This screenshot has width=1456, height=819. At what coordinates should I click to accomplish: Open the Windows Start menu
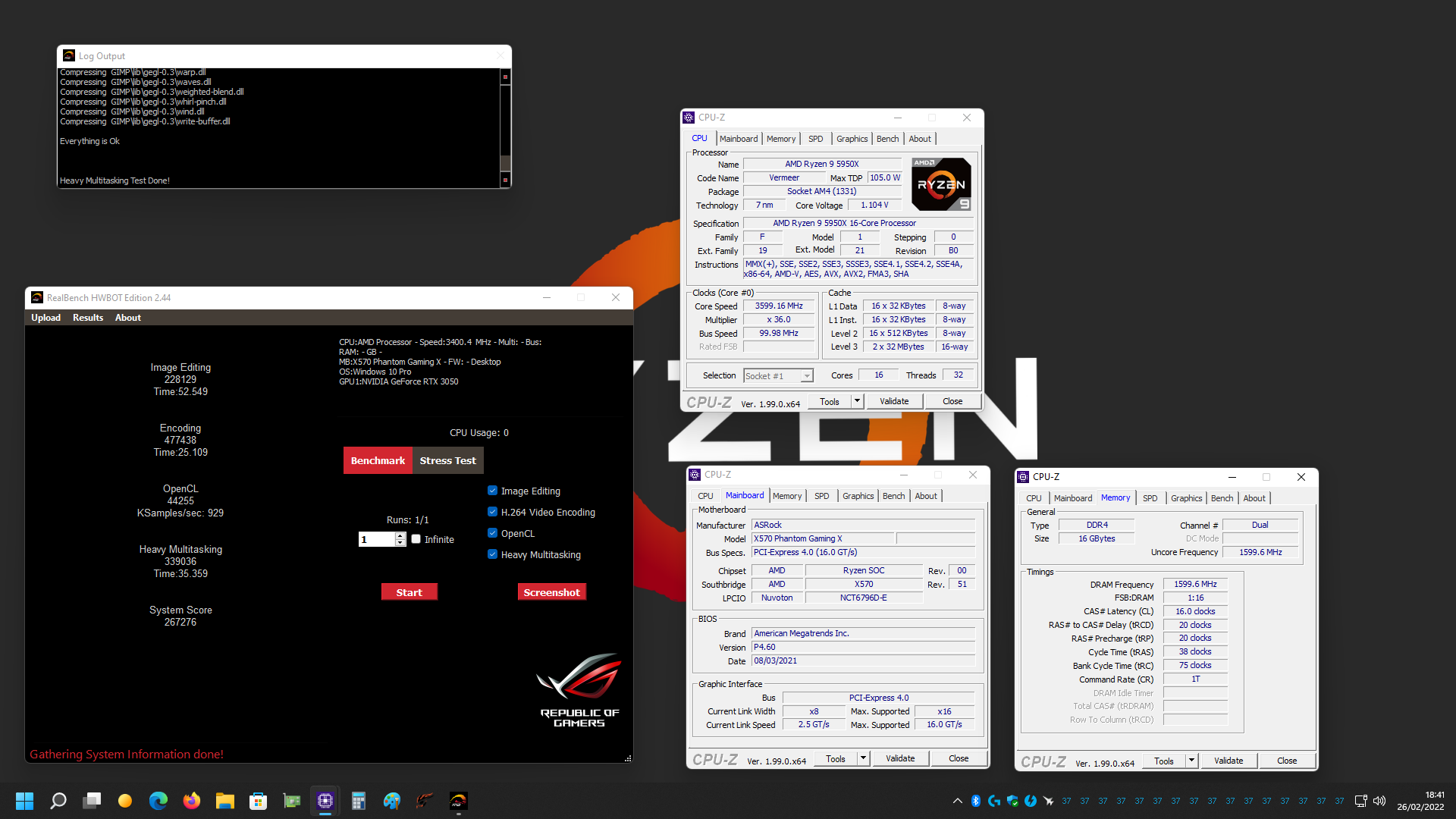(x=24, y=801)
